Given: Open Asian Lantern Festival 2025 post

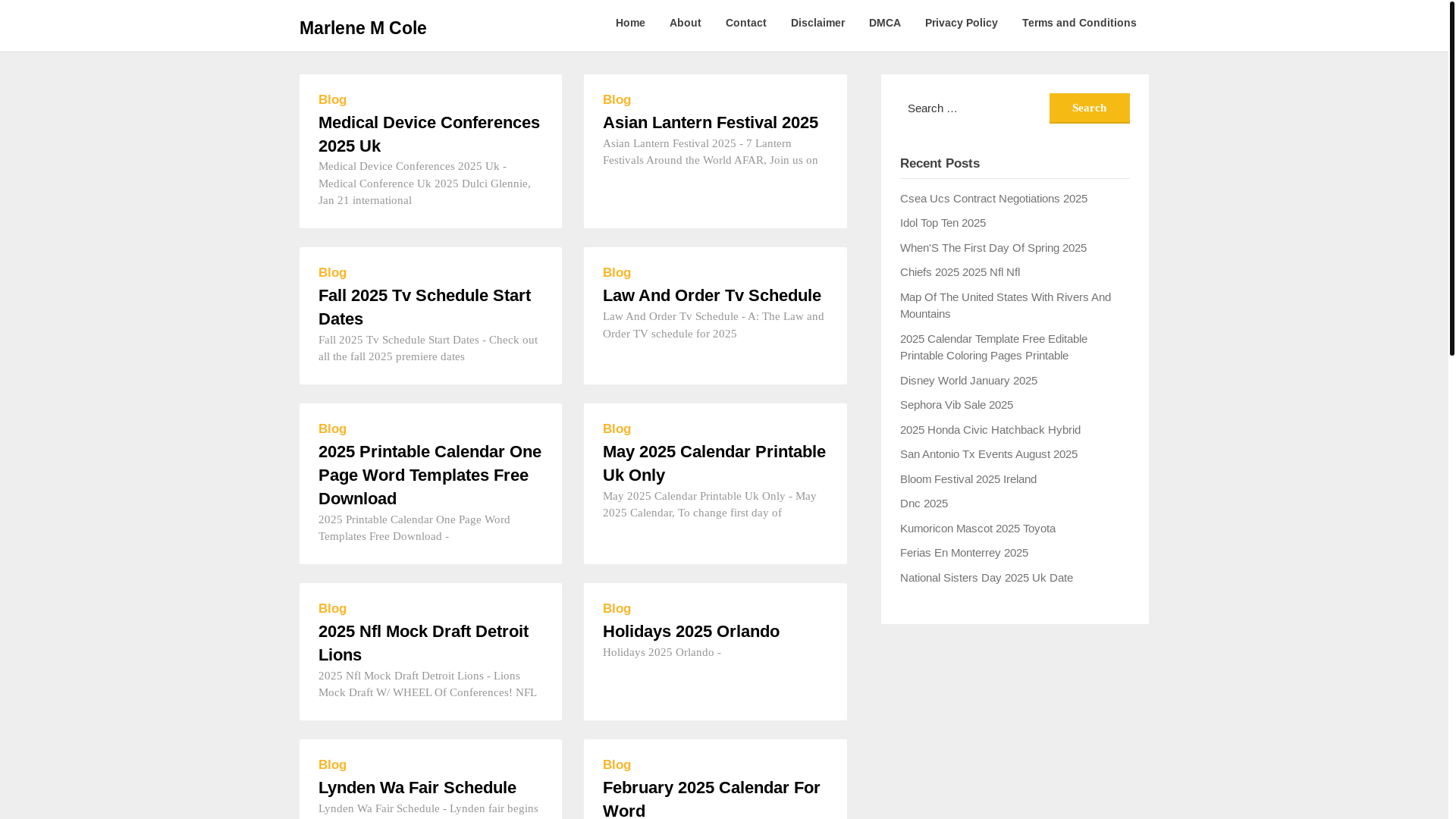Looking at the screenshot, I should tap(710, 122).
